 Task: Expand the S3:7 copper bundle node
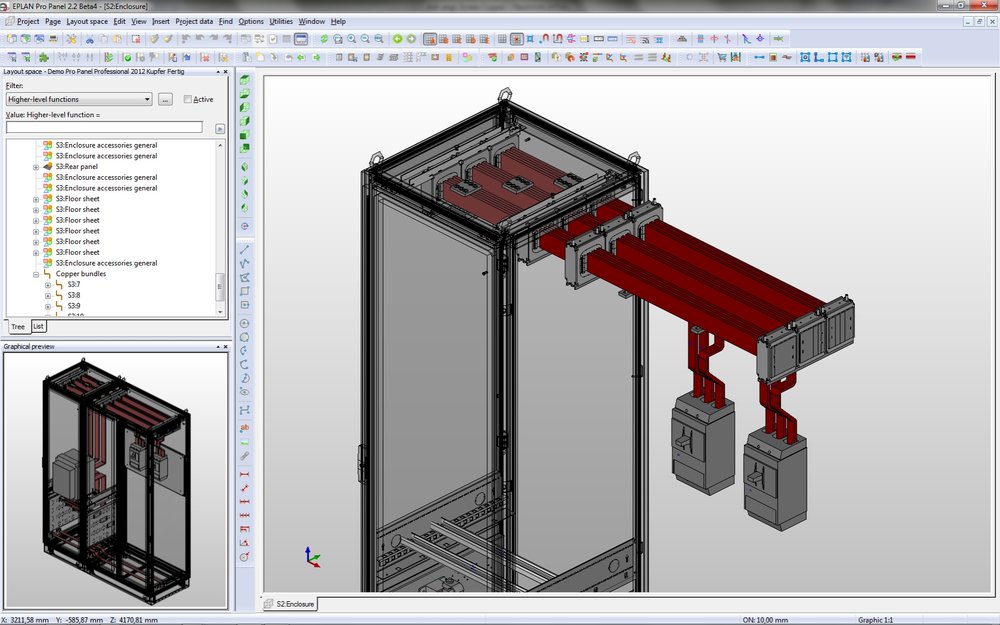point(47,285)
